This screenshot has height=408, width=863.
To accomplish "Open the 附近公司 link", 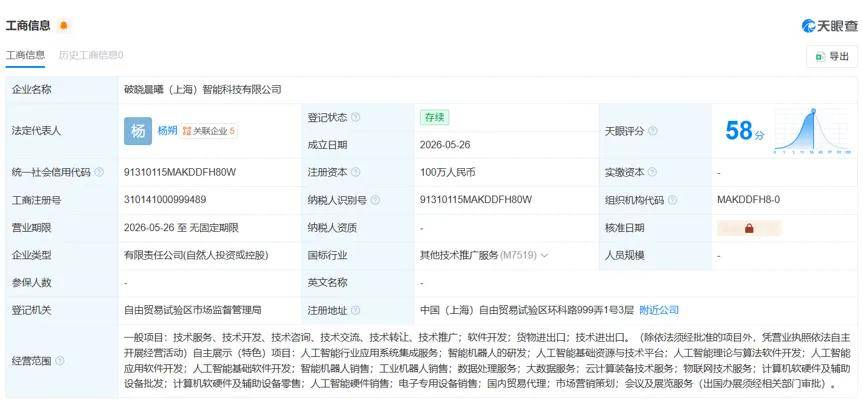I will pos(659,310).
